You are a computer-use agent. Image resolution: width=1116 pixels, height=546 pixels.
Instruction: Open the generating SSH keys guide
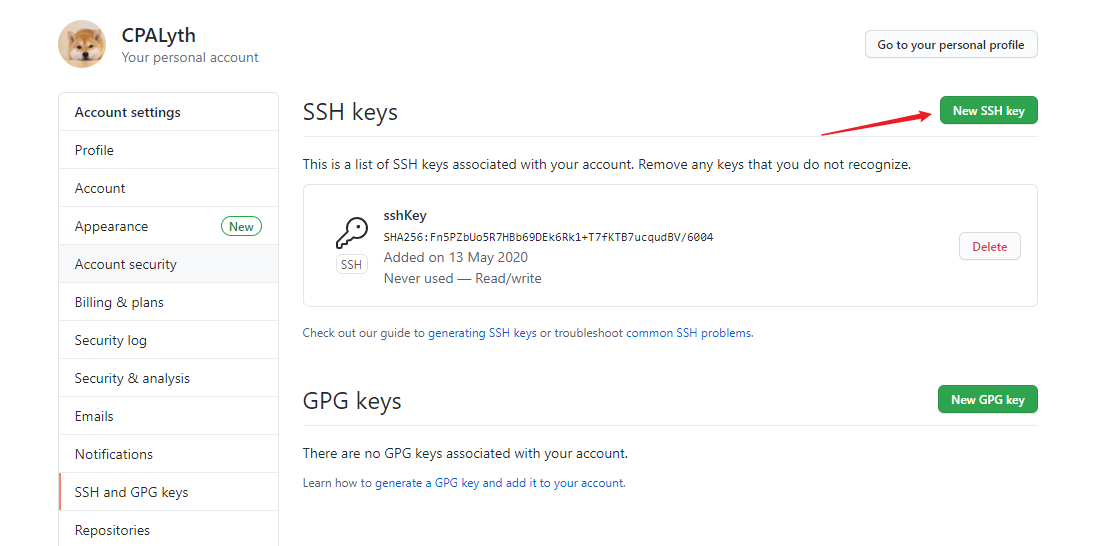click(x=482, y=333)
